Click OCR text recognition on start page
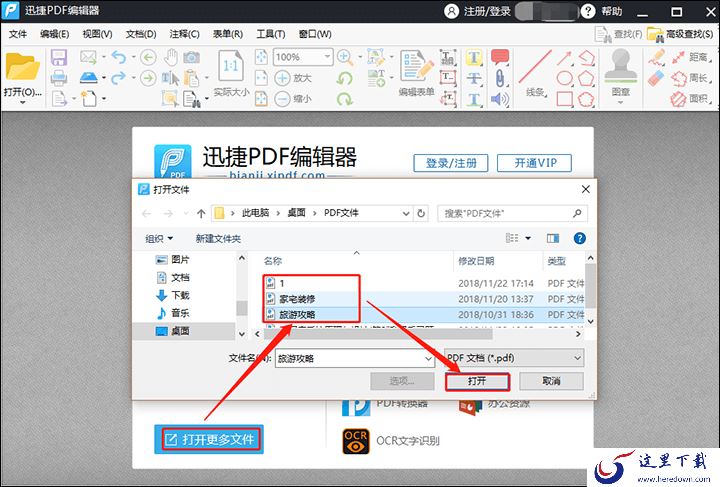The width and height of the screenshot is (720, 487). click(391, 441)
